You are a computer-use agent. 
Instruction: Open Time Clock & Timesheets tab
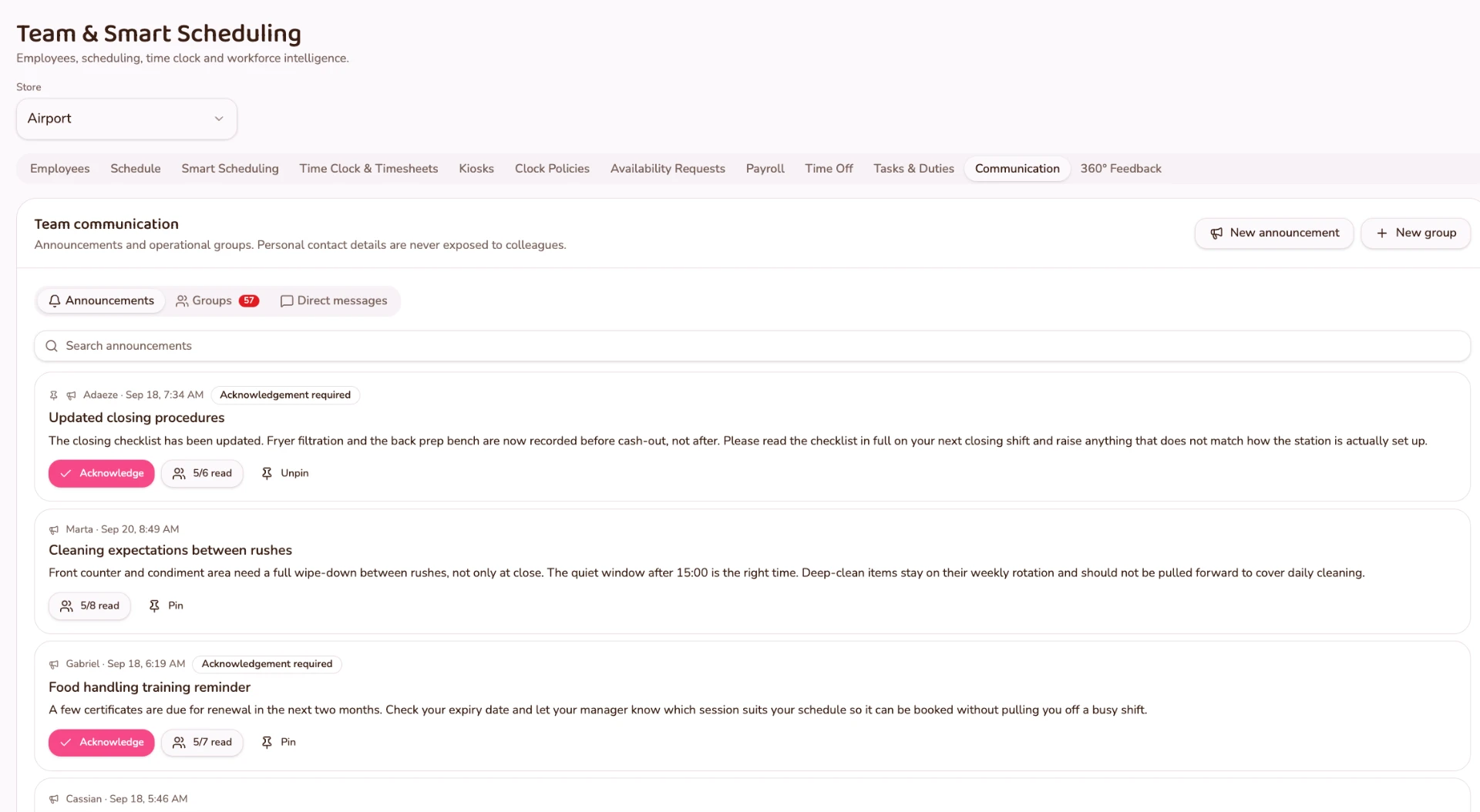point(369,169)
